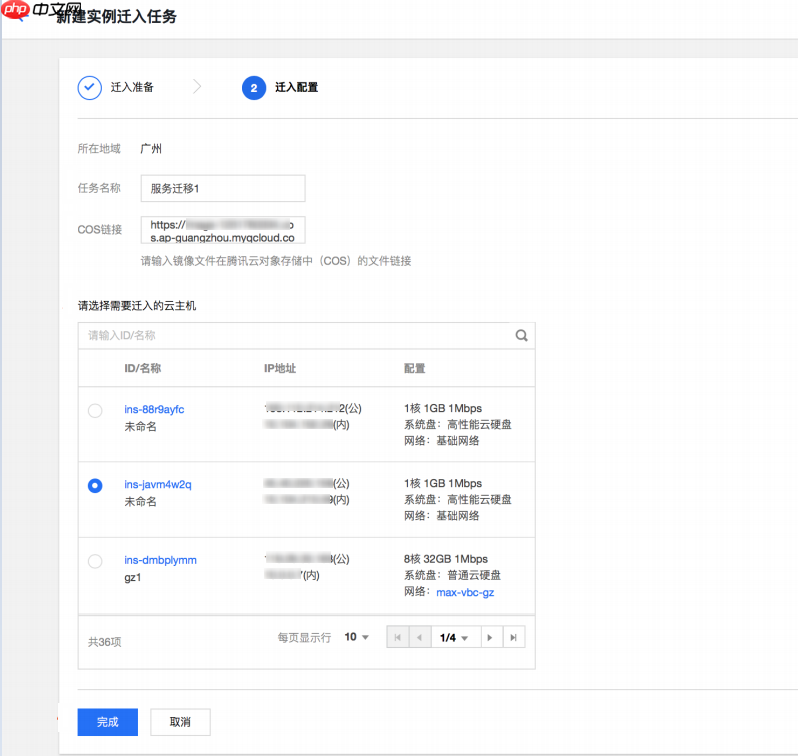
Task: Go to 迁入准备 step
Action: coord(132,87)
